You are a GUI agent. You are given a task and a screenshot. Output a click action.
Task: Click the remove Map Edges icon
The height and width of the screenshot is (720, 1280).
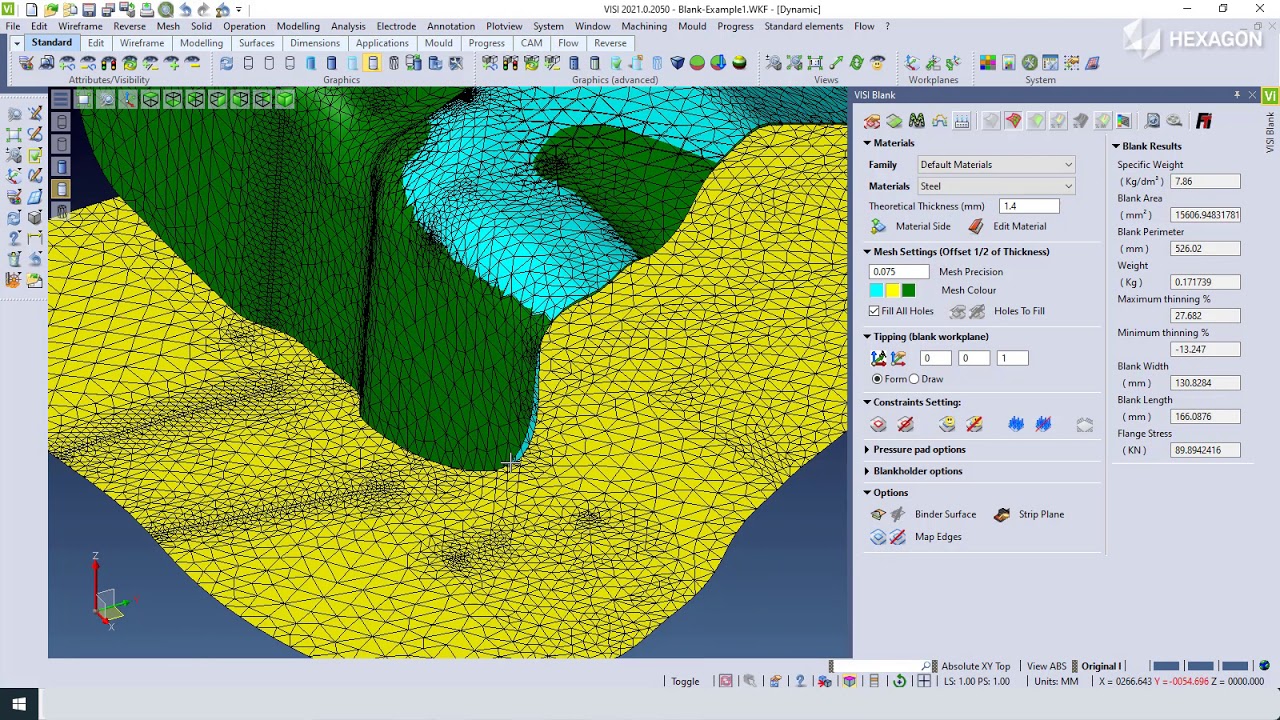[x=898, y=537]
